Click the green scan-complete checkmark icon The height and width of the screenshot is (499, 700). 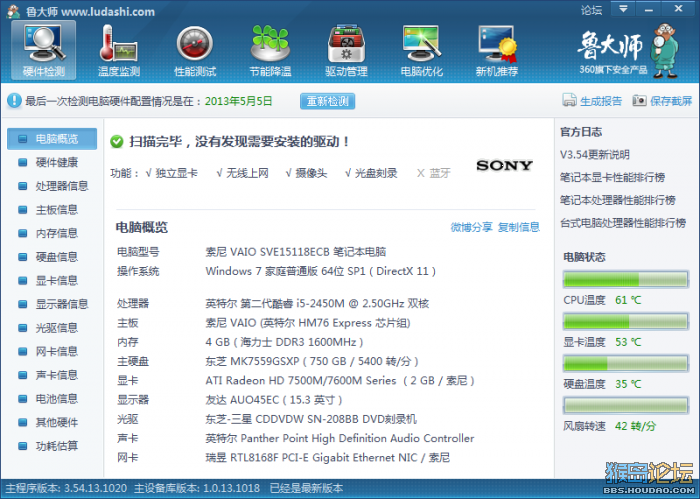117,142
